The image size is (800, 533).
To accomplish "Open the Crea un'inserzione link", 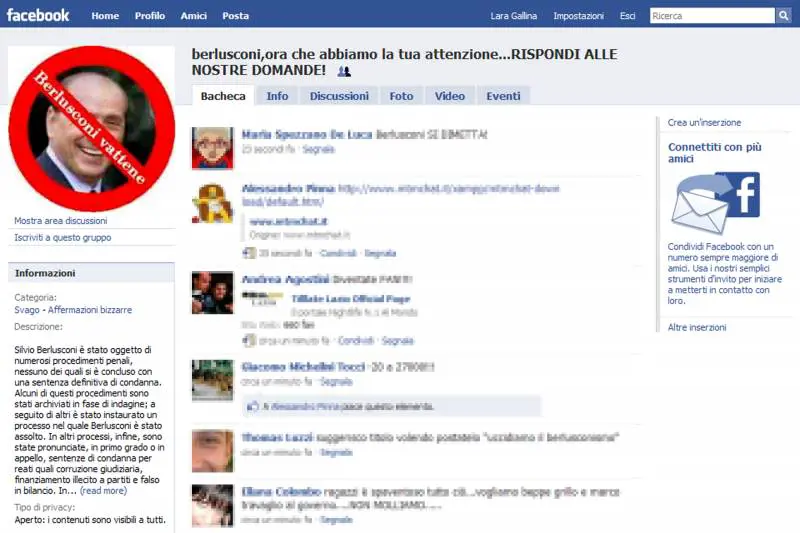I will (704, 123).
